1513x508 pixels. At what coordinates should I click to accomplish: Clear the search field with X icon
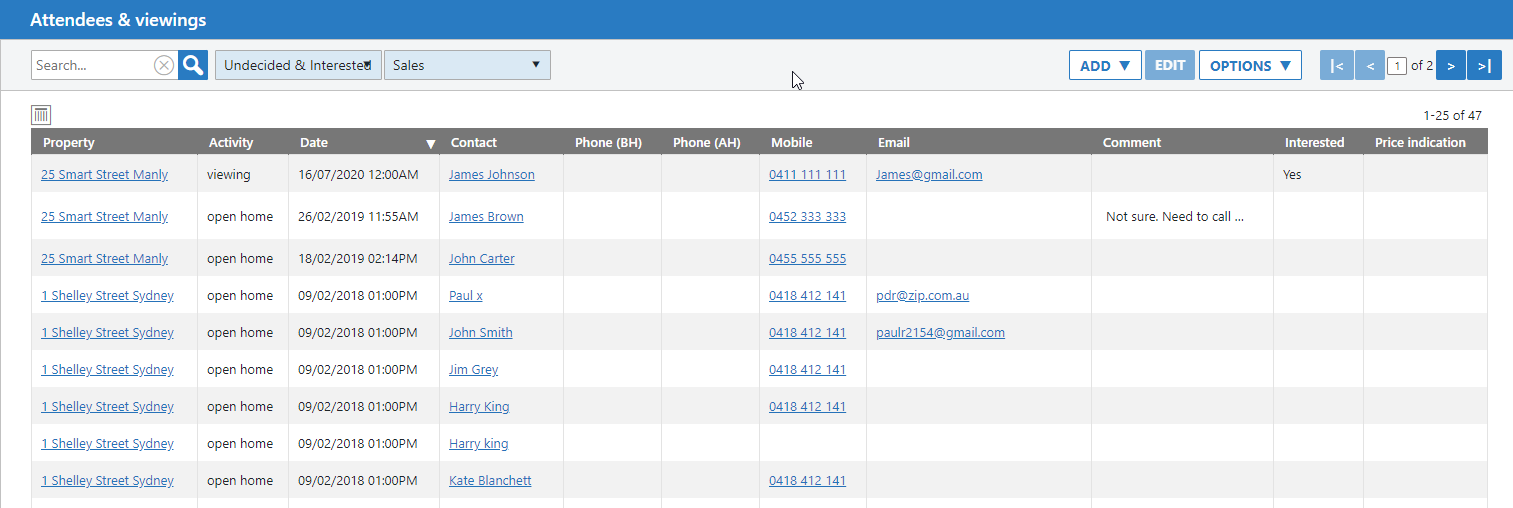pos(164,65)
